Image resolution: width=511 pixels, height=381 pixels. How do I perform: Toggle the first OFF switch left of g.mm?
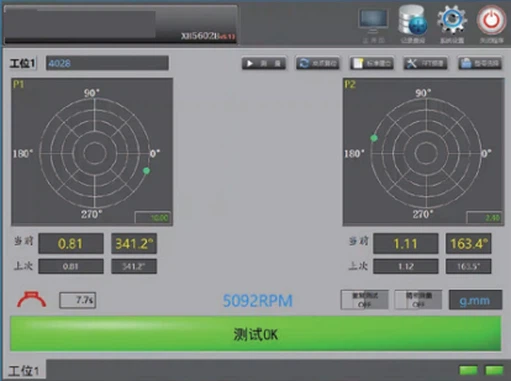(364, 300)
